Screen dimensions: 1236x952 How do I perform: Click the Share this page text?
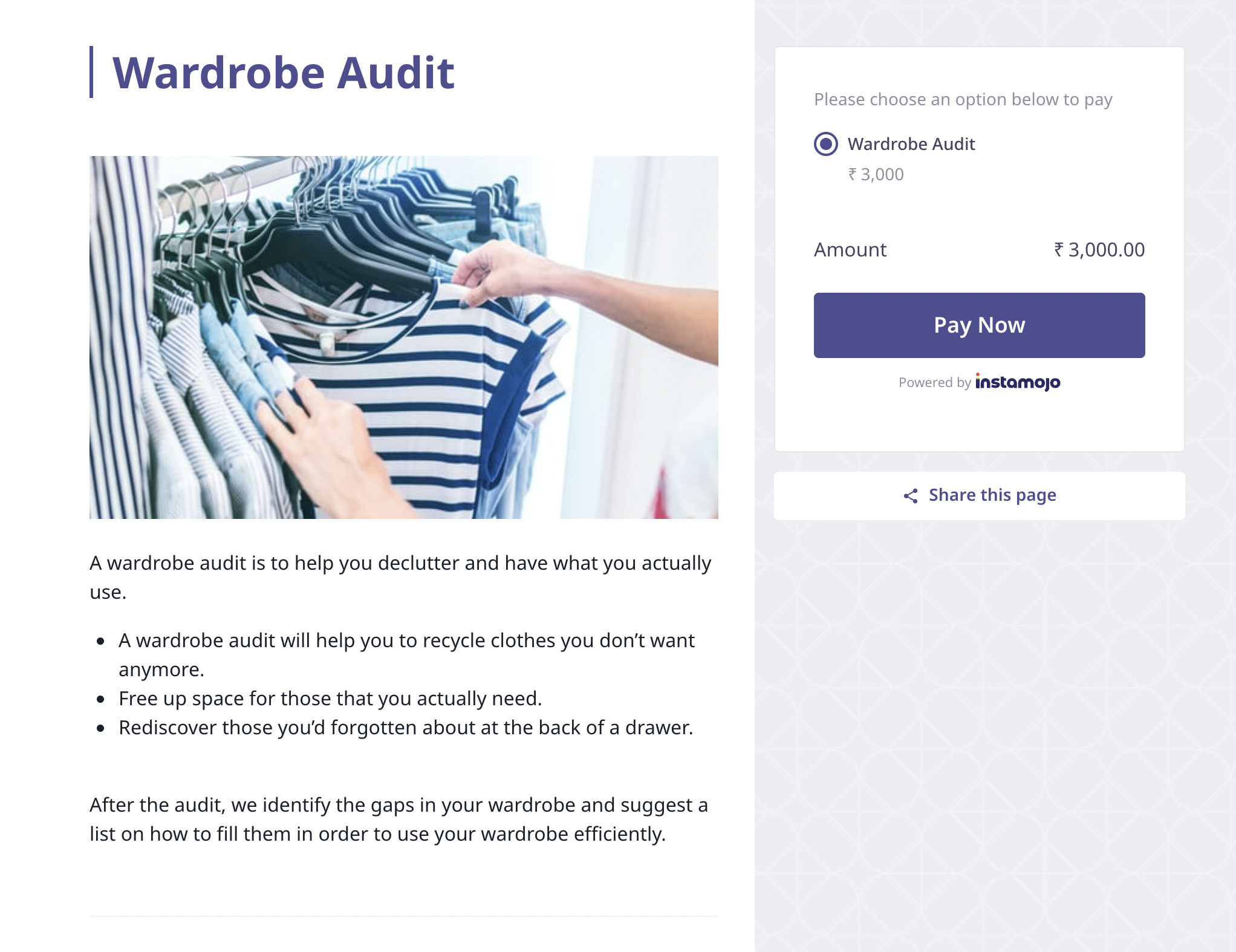click(x=992, y=495)
